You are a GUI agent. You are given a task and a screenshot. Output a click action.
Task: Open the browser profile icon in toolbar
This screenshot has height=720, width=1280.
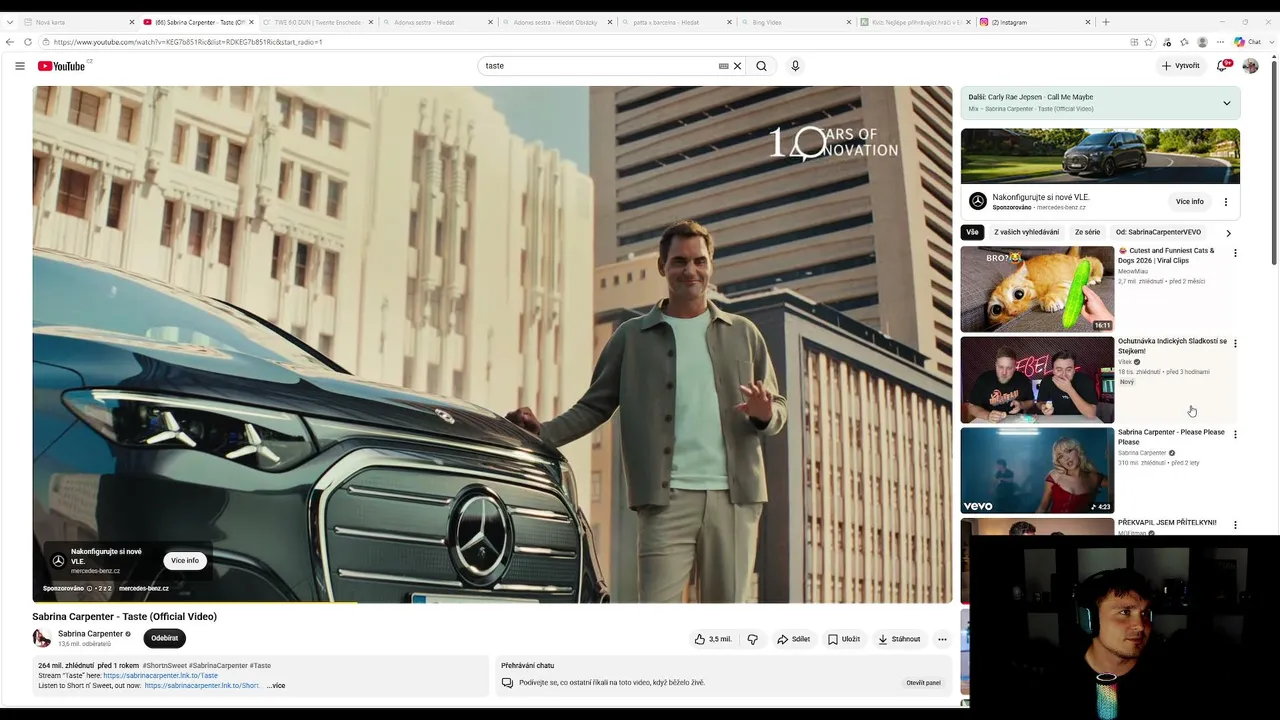1202,42
